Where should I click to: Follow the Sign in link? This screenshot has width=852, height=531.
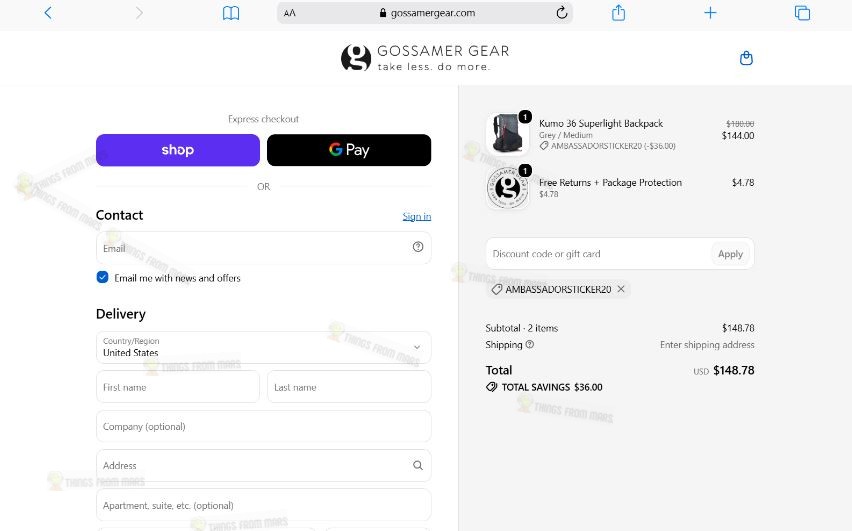[x=417, y=216]
